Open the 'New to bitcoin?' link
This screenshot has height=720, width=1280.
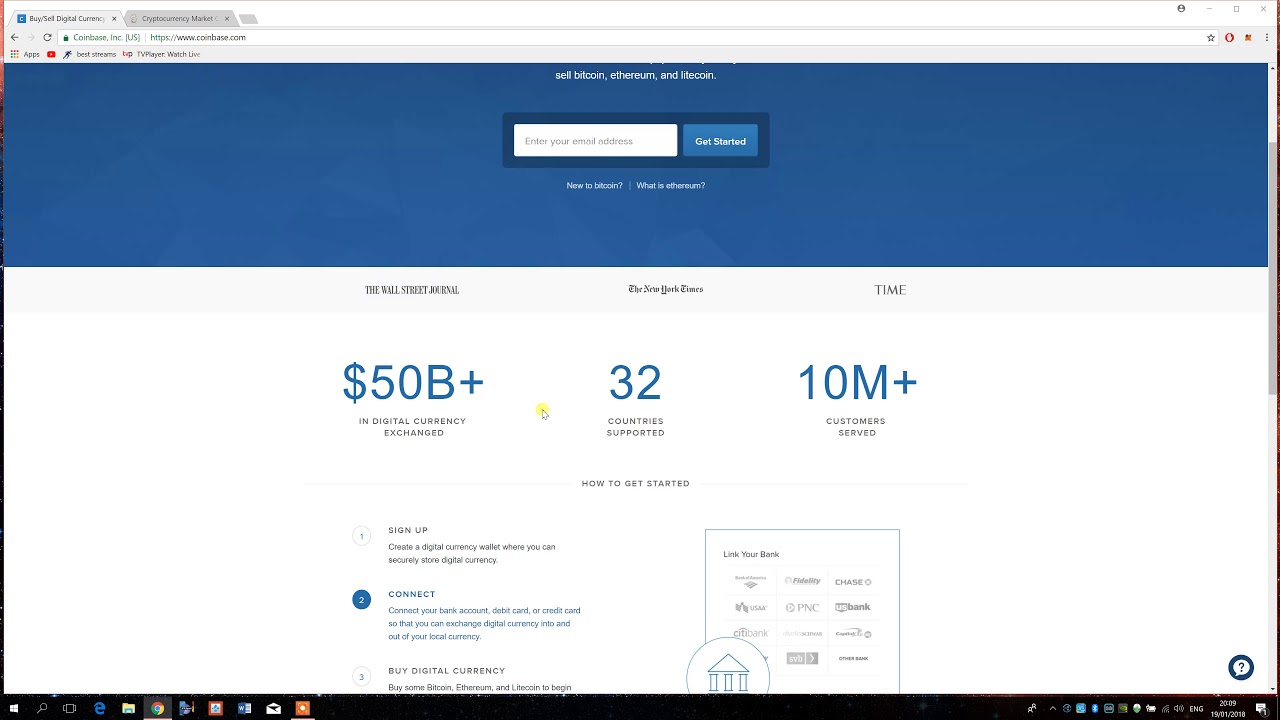click(594, 185)
